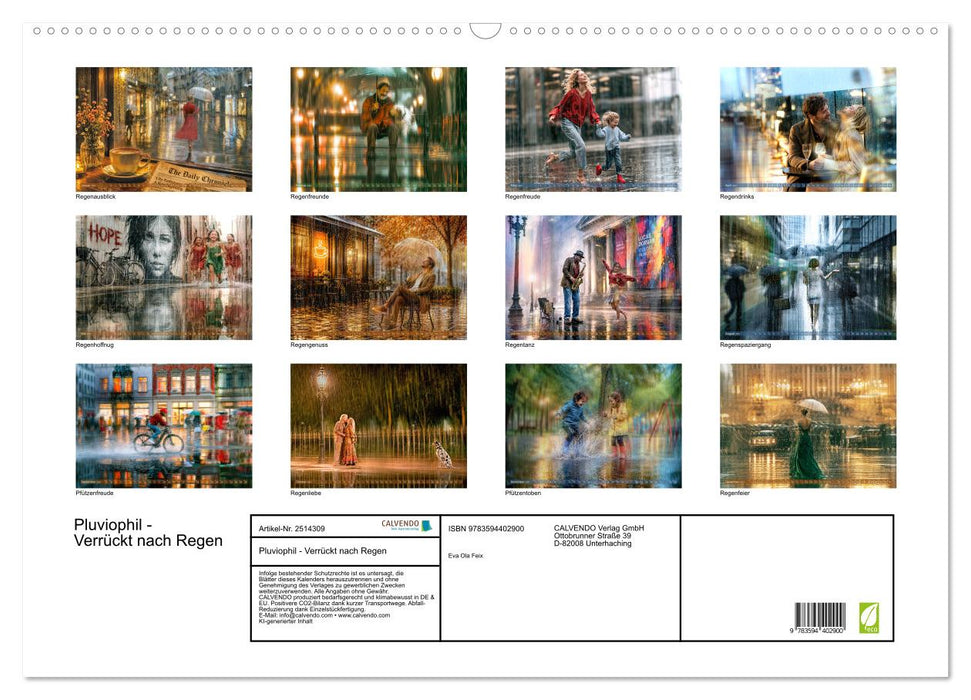Click the CALVENDO logo

[x=407, y=525]
